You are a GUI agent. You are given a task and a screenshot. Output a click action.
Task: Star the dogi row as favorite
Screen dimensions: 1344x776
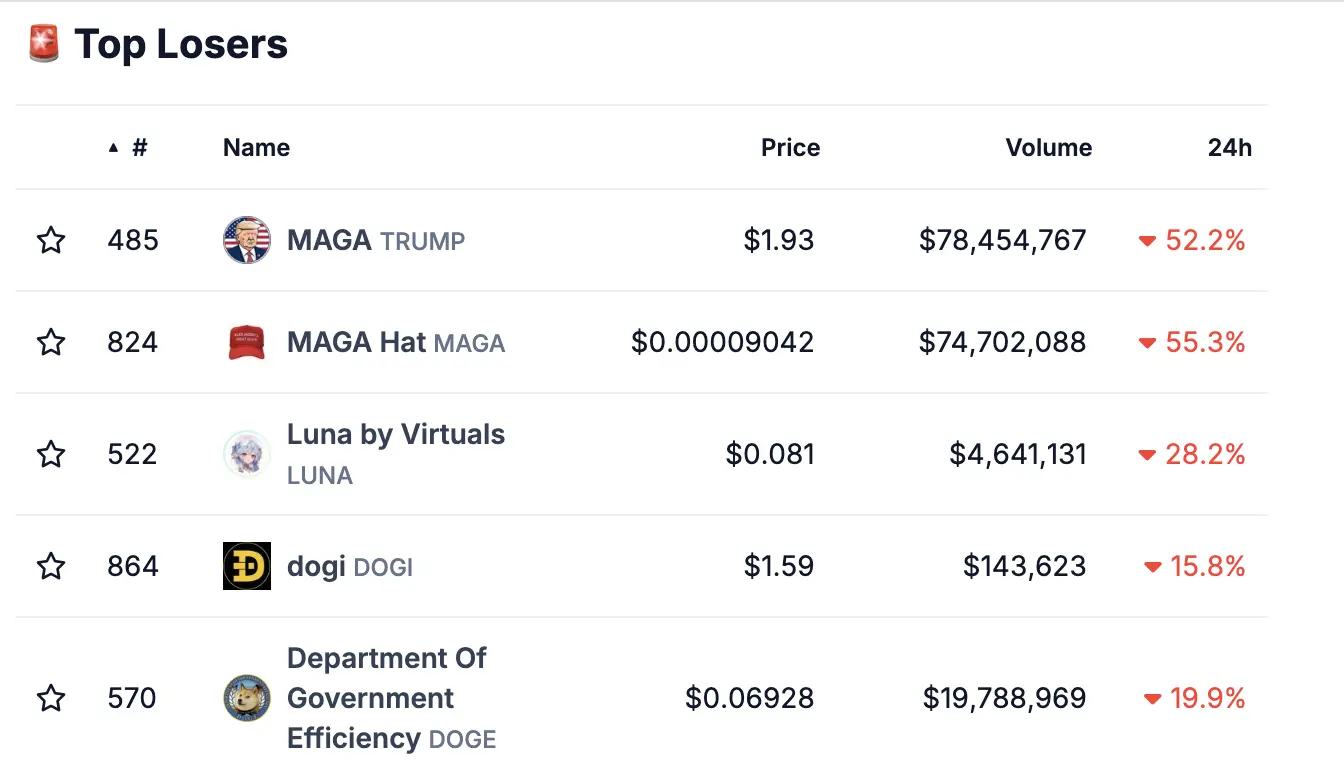(x=51, y=566)
